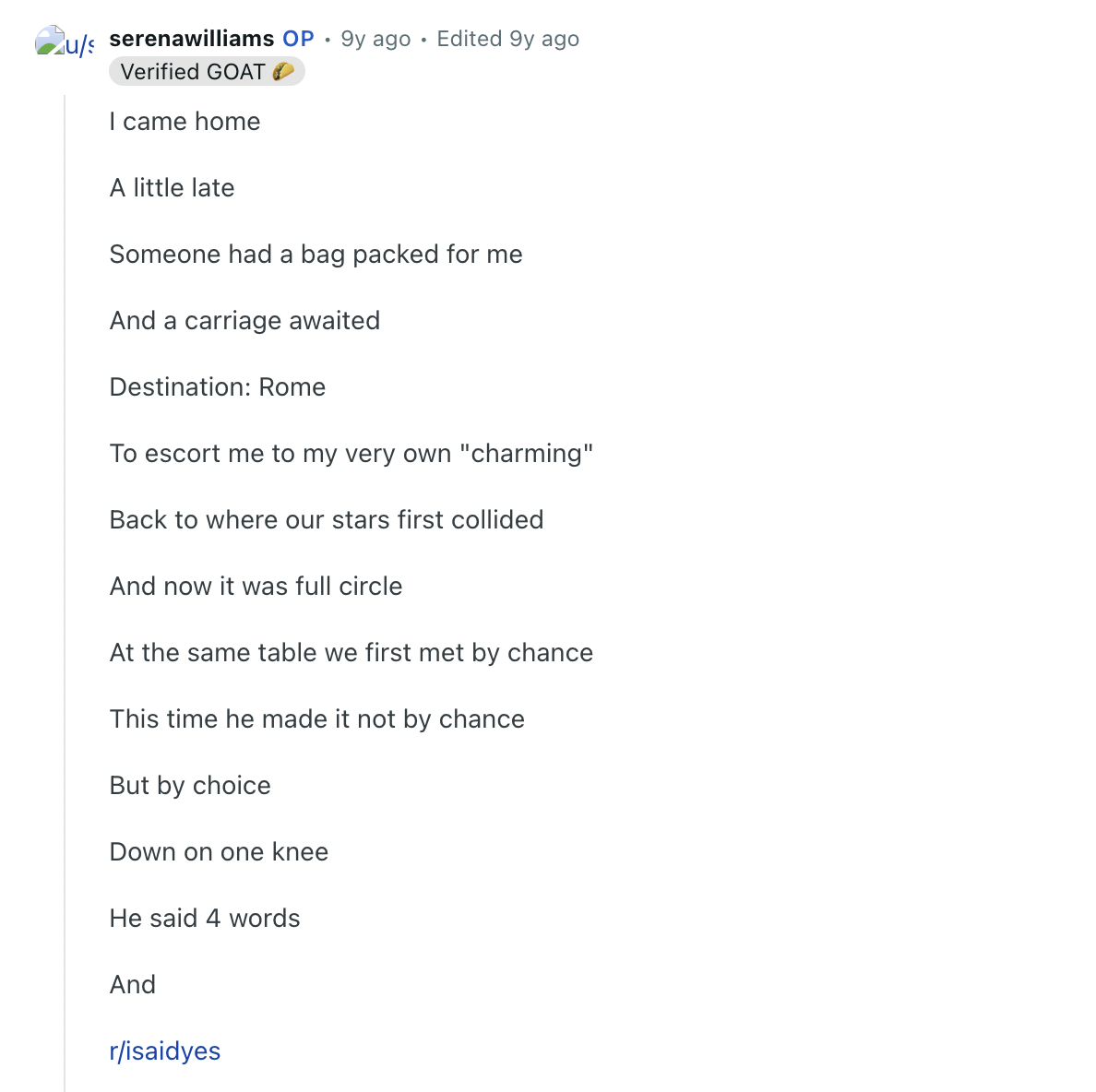Click 'Back to where our stars first collided'
This screenshot has width=1096, height=1092.
327,520
